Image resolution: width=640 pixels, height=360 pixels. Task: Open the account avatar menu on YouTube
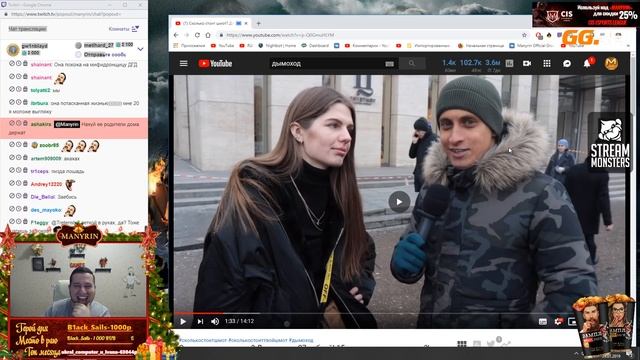point(611,63)
